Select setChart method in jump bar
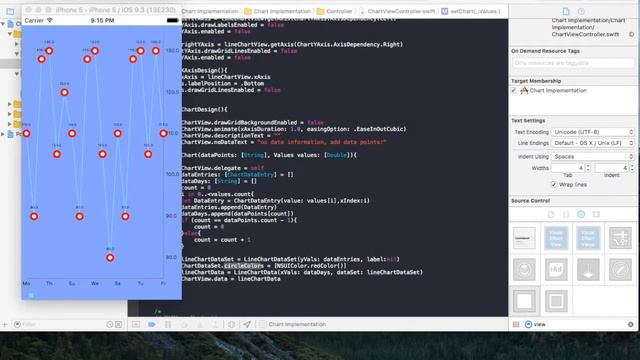 (x=471, y=11)
